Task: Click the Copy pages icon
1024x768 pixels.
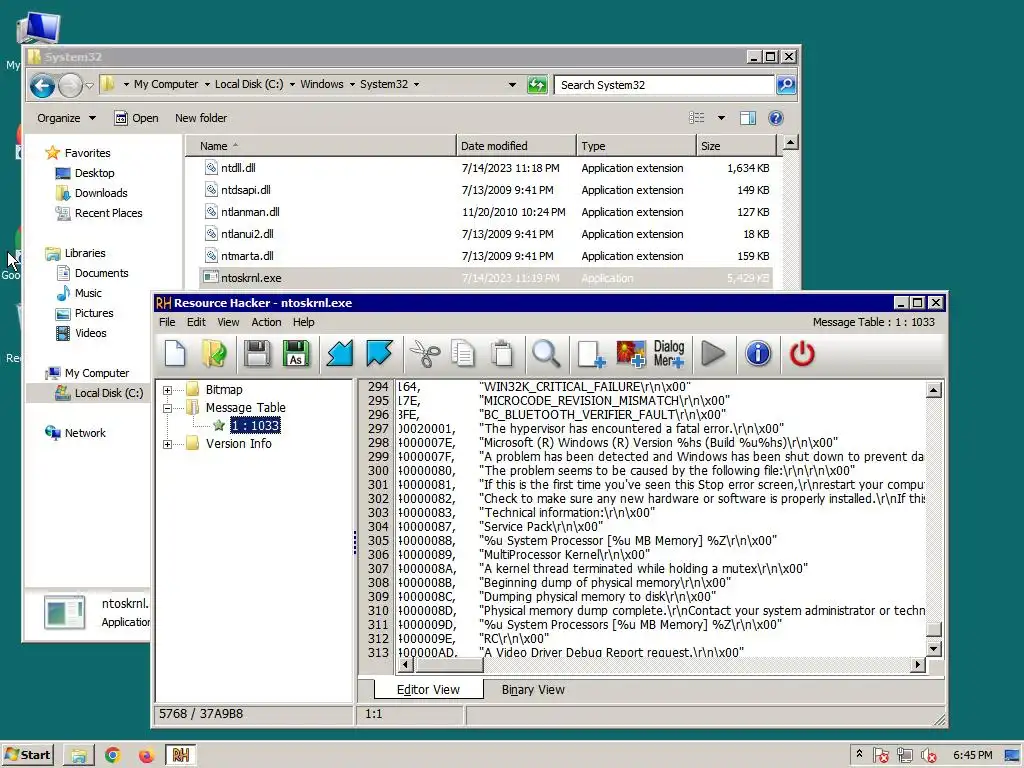Action: click(x=463, y=354)
